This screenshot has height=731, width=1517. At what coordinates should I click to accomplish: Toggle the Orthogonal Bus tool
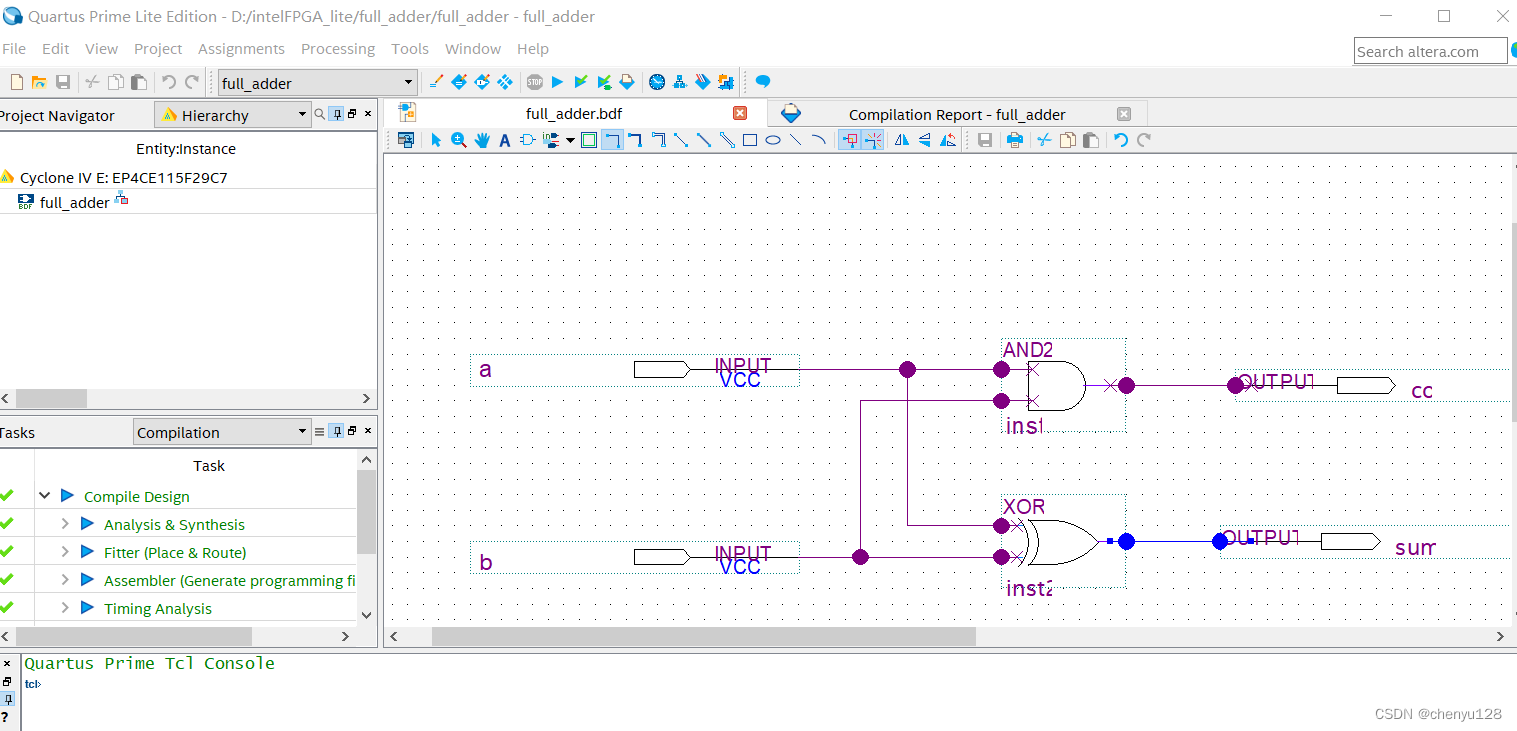[635, 140]
